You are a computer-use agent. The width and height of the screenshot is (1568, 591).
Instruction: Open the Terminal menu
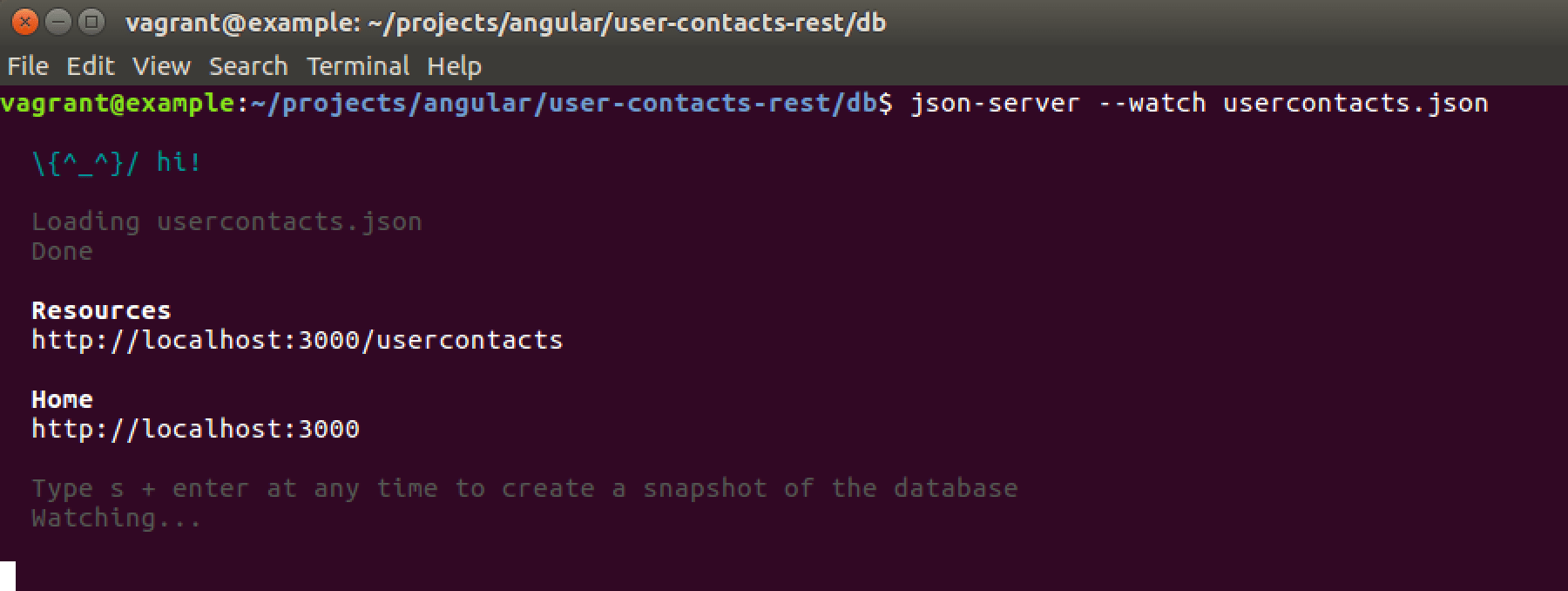pyautogui.click(x=357, y=65)
